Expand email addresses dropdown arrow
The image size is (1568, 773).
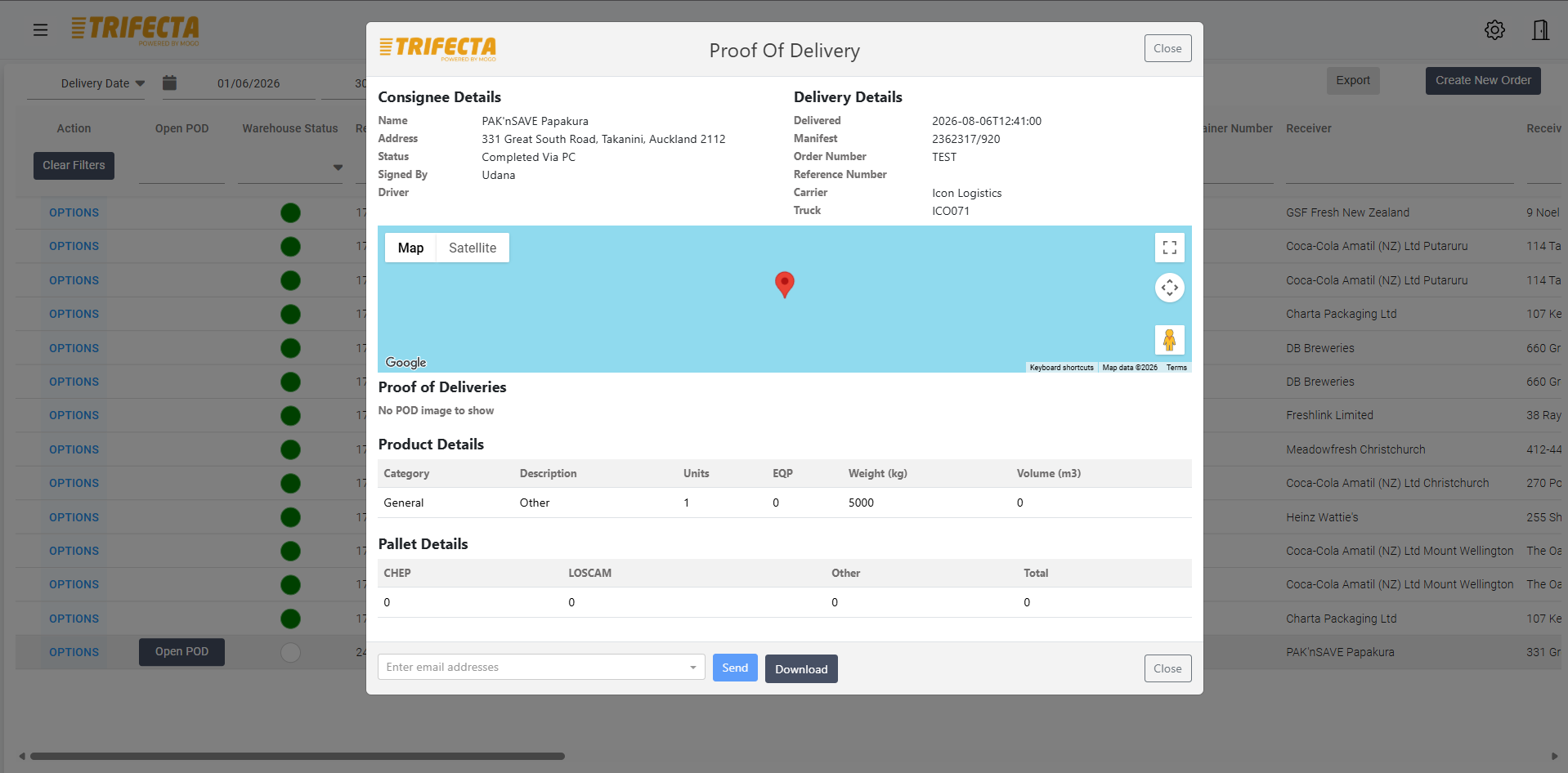(x=692, y=668)
